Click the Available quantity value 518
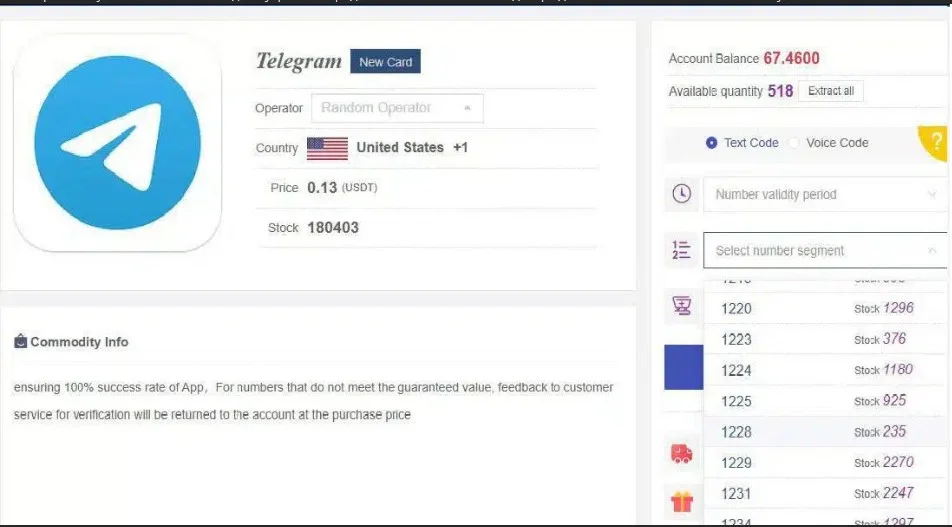 tap(780, 91)
